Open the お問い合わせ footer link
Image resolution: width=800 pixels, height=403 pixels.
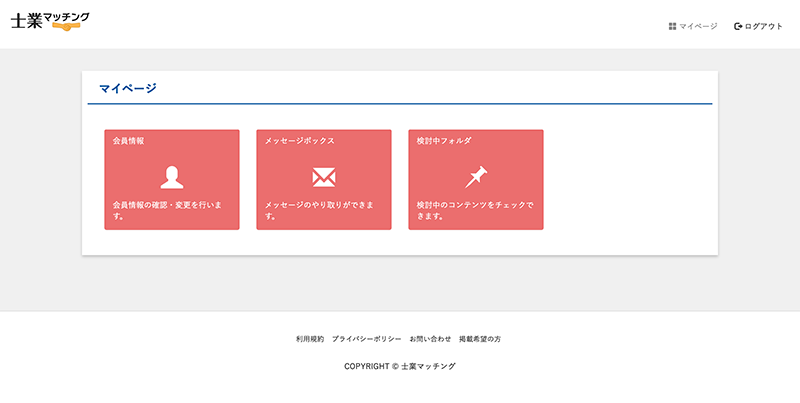430,339
